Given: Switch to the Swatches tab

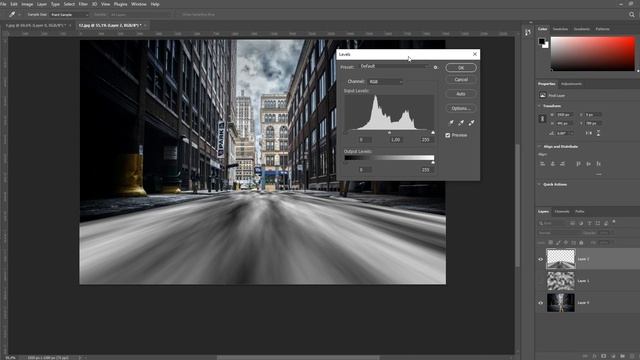Looking at the screenshot, I should point(560,29).
